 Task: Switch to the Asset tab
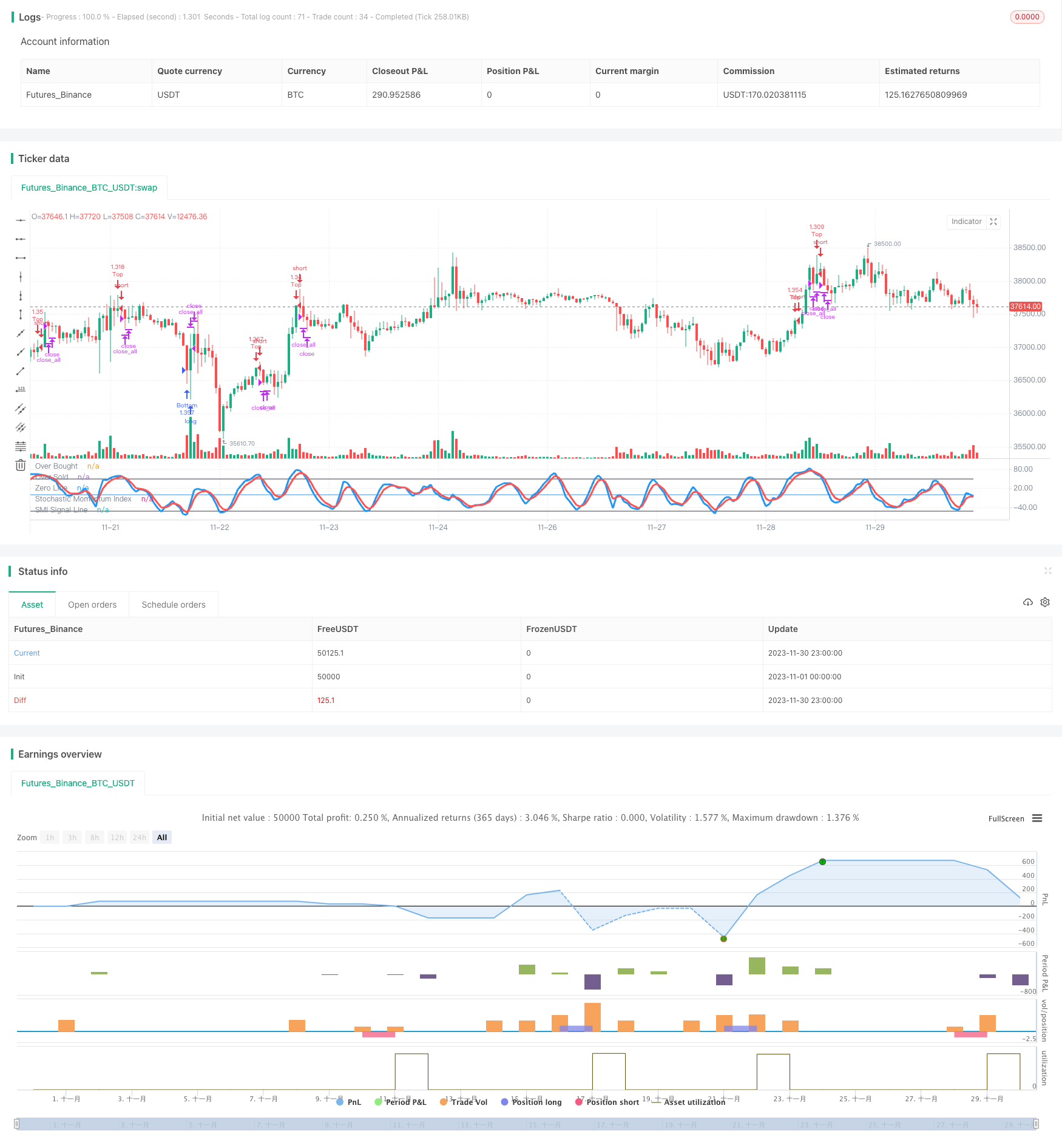32,605
